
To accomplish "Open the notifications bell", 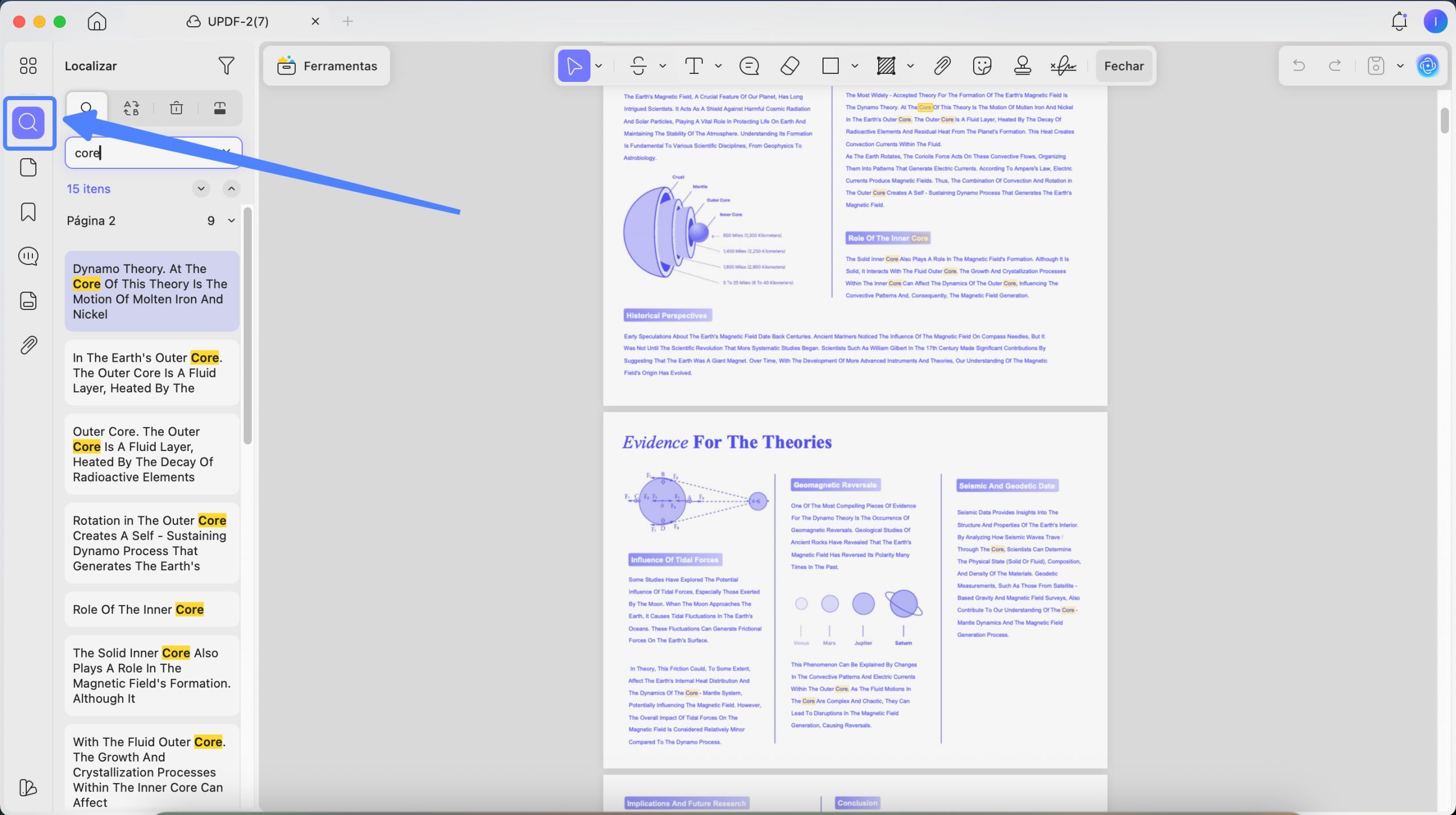I will click(x=1399, y=22).
